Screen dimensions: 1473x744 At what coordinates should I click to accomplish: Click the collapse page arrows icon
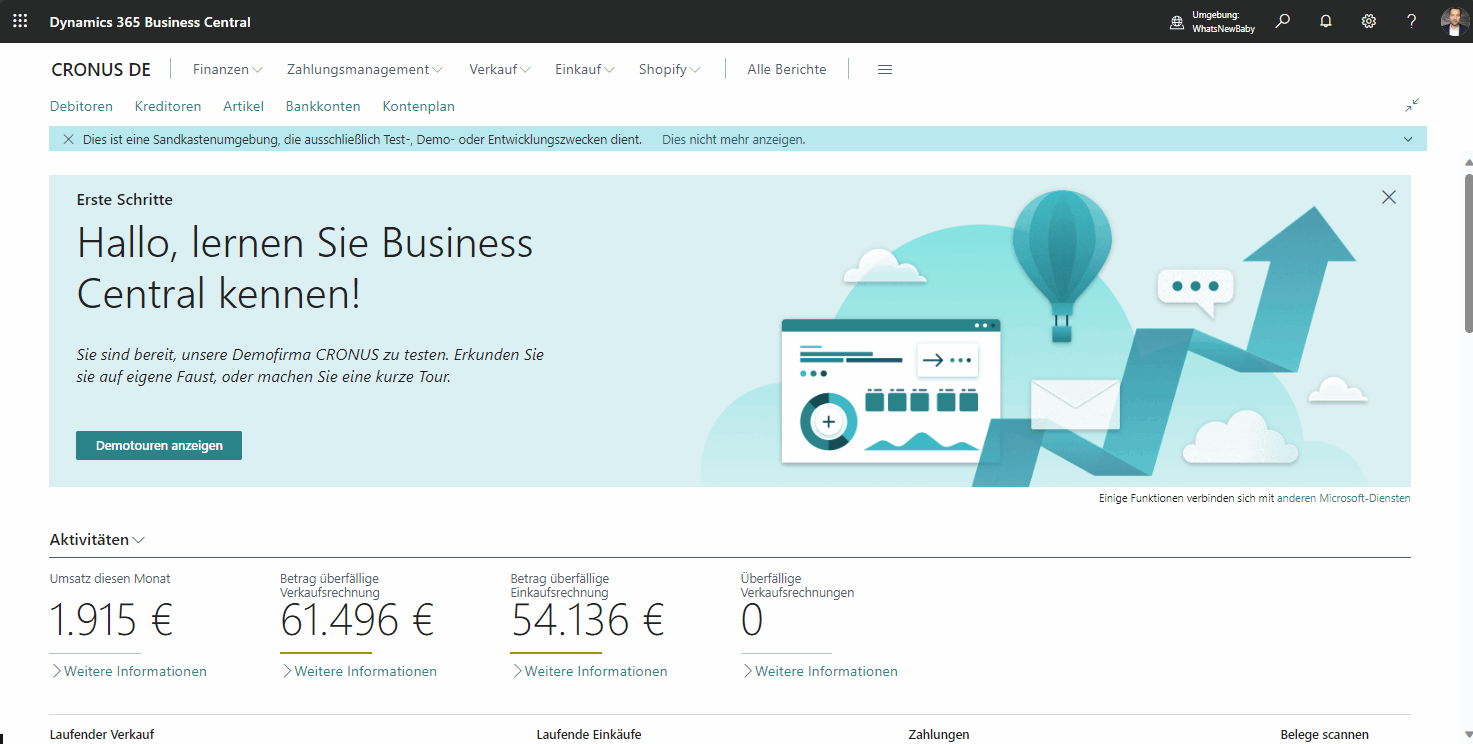[1412, 105]
